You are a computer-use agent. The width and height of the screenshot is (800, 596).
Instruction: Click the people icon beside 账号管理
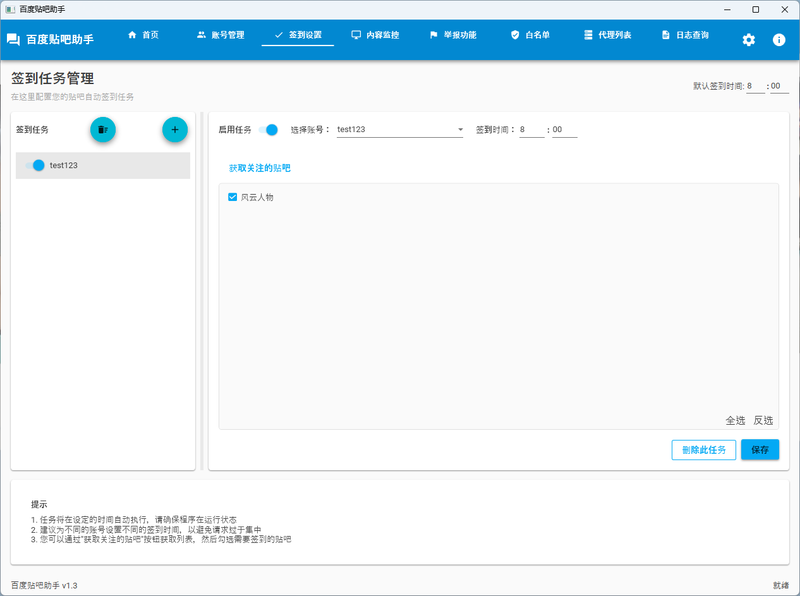202,35
